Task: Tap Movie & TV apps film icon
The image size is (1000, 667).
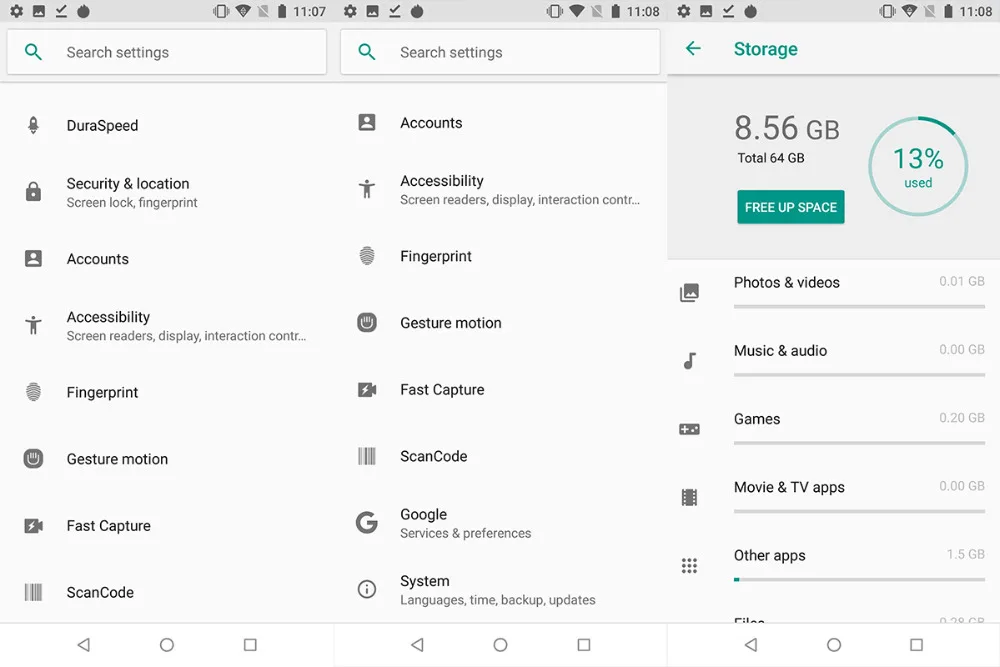Action: (689, 497)
